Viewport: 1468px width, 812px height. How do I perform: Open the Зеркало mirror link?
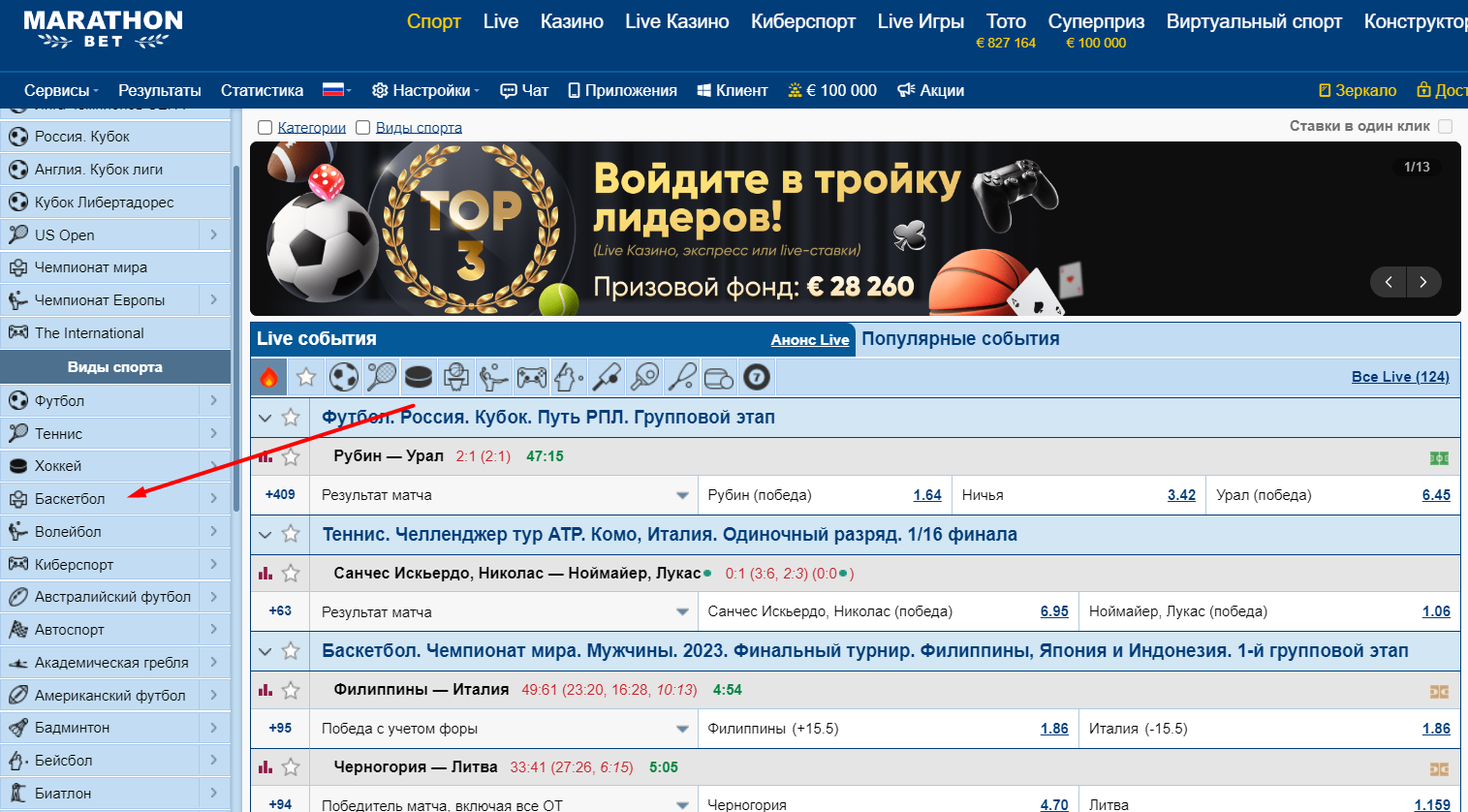[1358, 90]
